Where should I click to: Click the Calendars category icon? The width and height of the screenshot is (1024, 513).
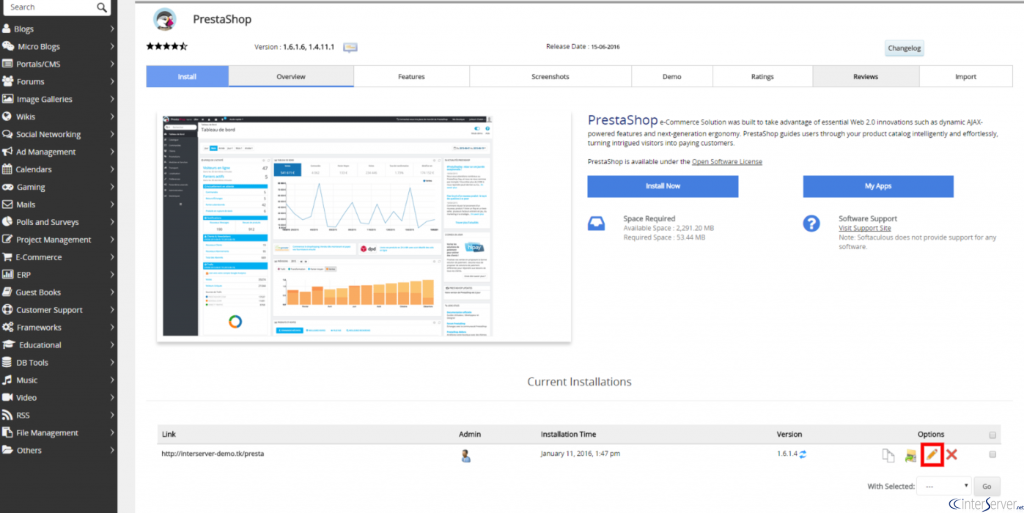click(x=7, y=169)
